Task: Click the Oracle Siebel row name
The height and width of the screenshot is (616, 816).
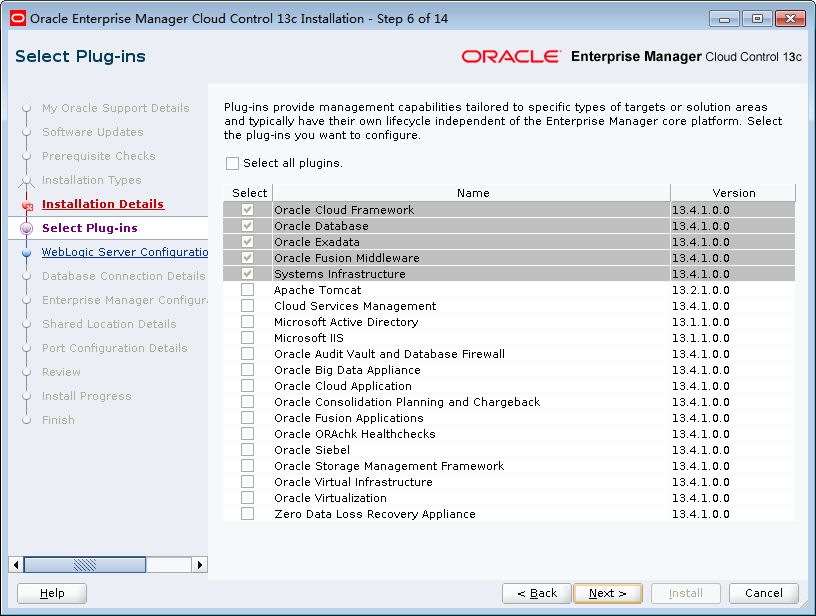Action: pos(312,450)
